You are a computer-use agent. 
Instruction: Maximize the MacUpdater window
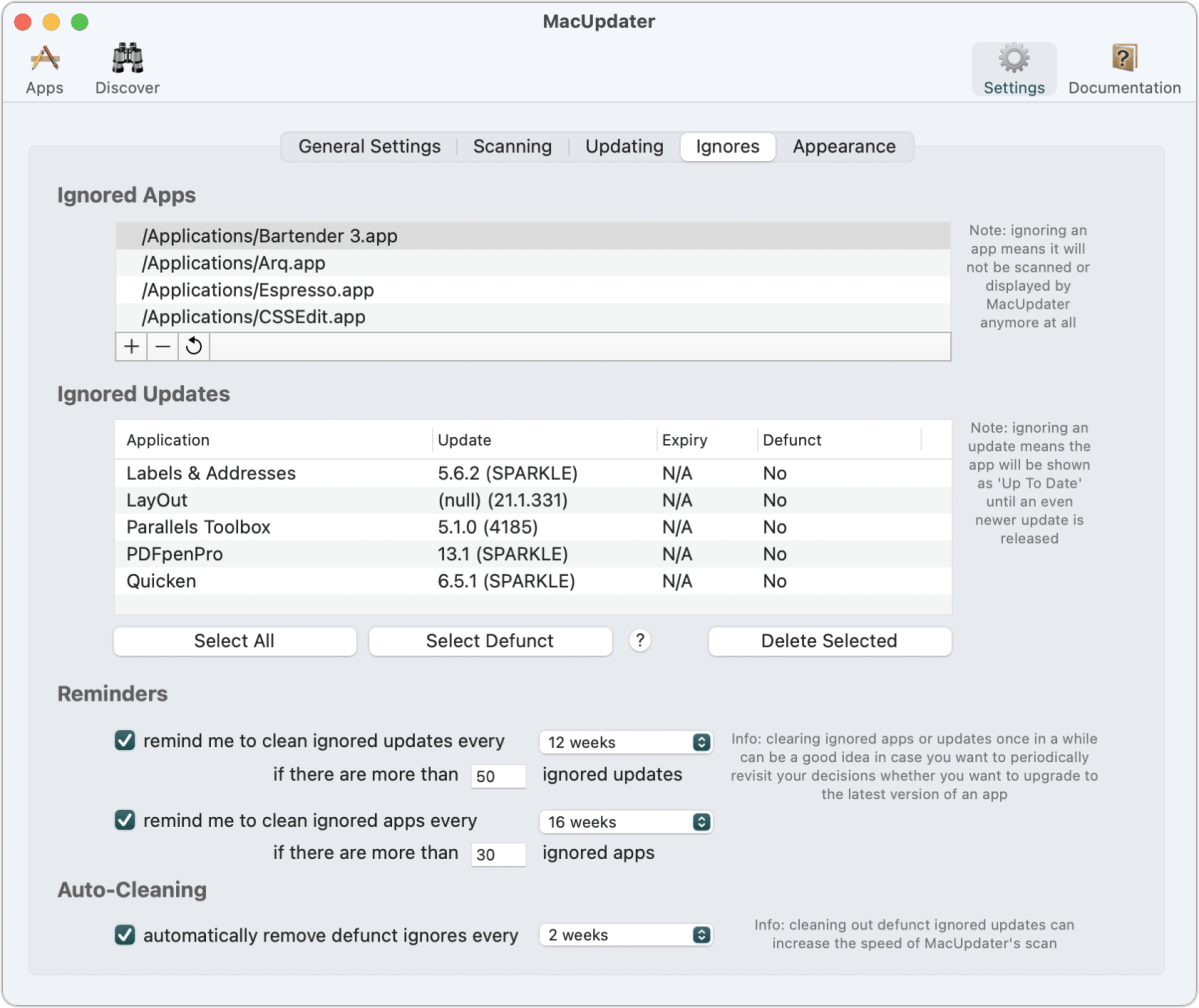coord(80,21)
